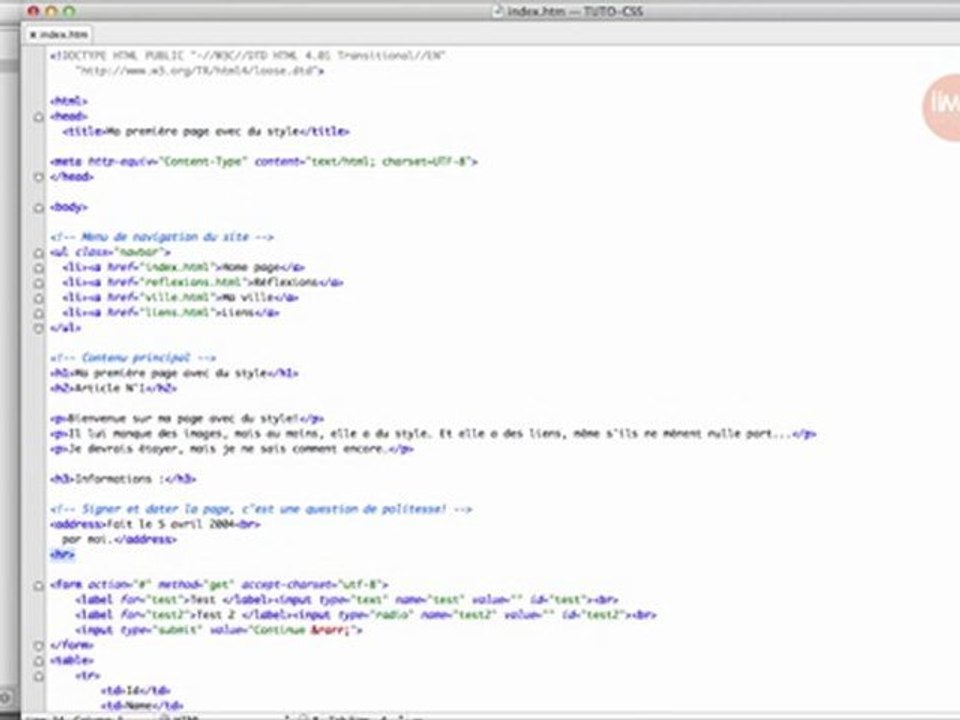The height and width of the screenshot is (720, 960).
Task: Select the index.htm document tab
Action: (x=59, y=34)
